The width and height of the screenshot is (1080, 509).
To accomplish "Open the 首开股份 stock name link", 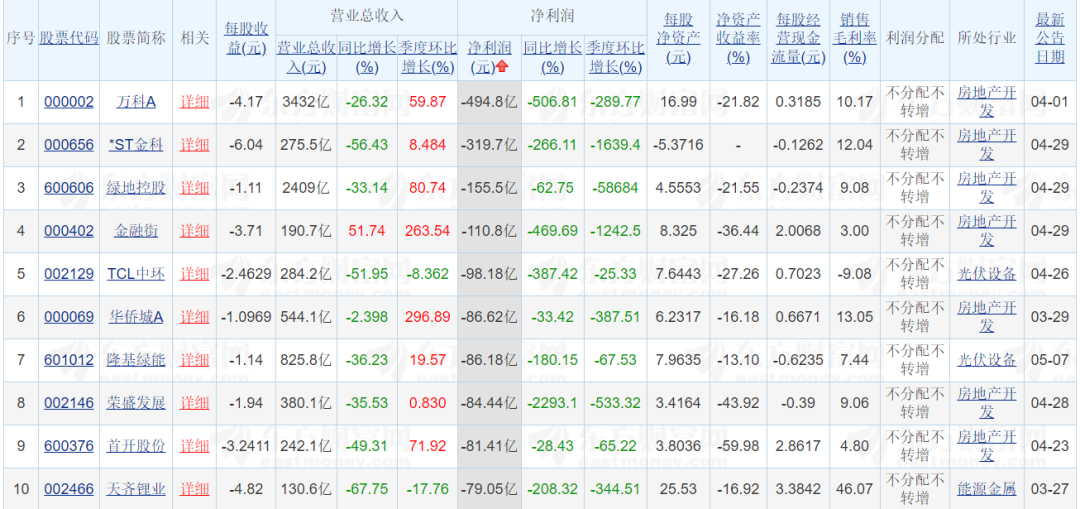I will point(136,446).
